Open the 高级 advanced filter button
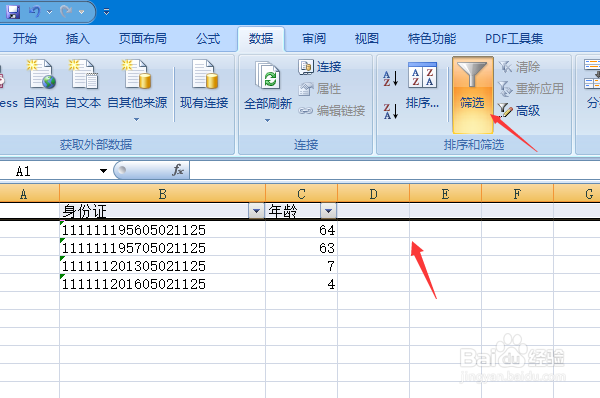600x398 pixels. coord(519,111)
